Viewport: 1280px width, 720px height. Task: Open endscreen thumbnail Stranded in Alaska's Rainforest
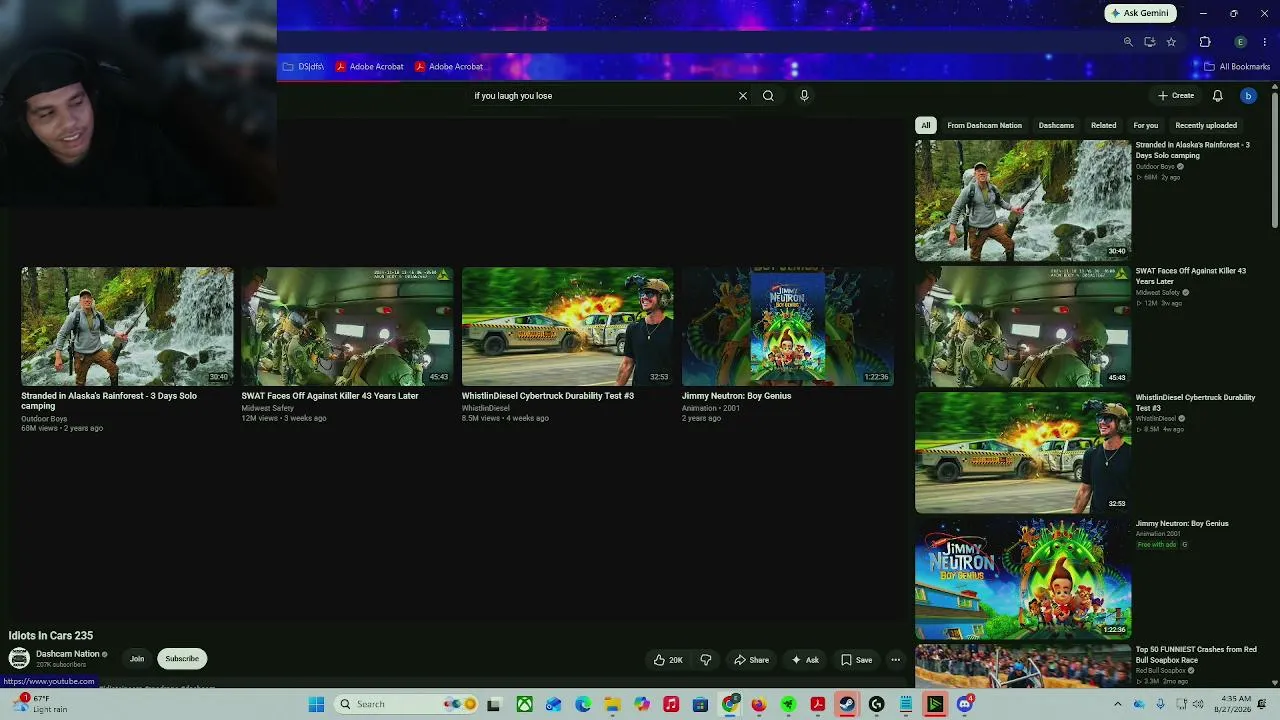point(127,326)
